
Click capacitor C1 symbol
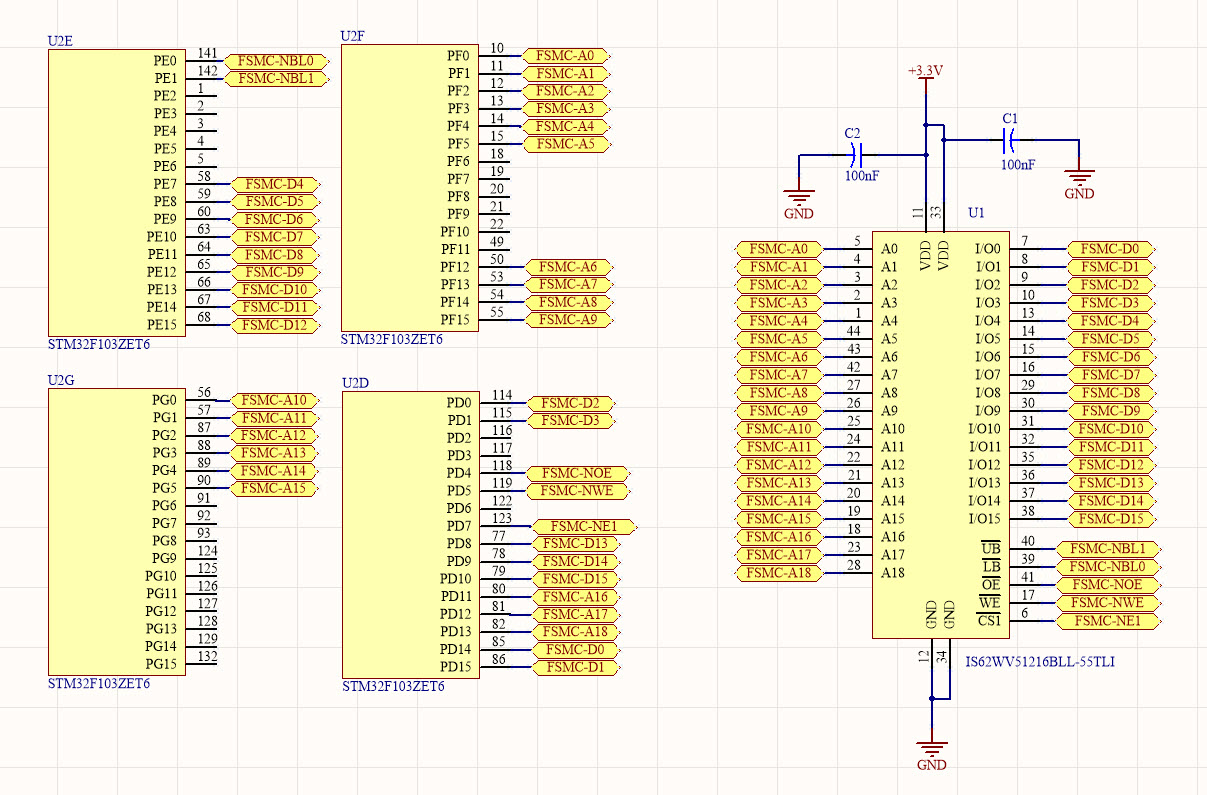coord(1011,139)
